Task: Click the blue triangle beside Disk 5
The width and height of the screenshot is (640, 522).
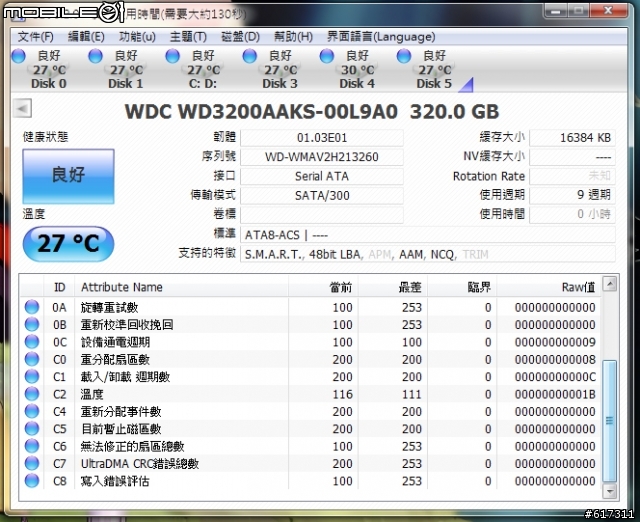Action: coord(466,85)
